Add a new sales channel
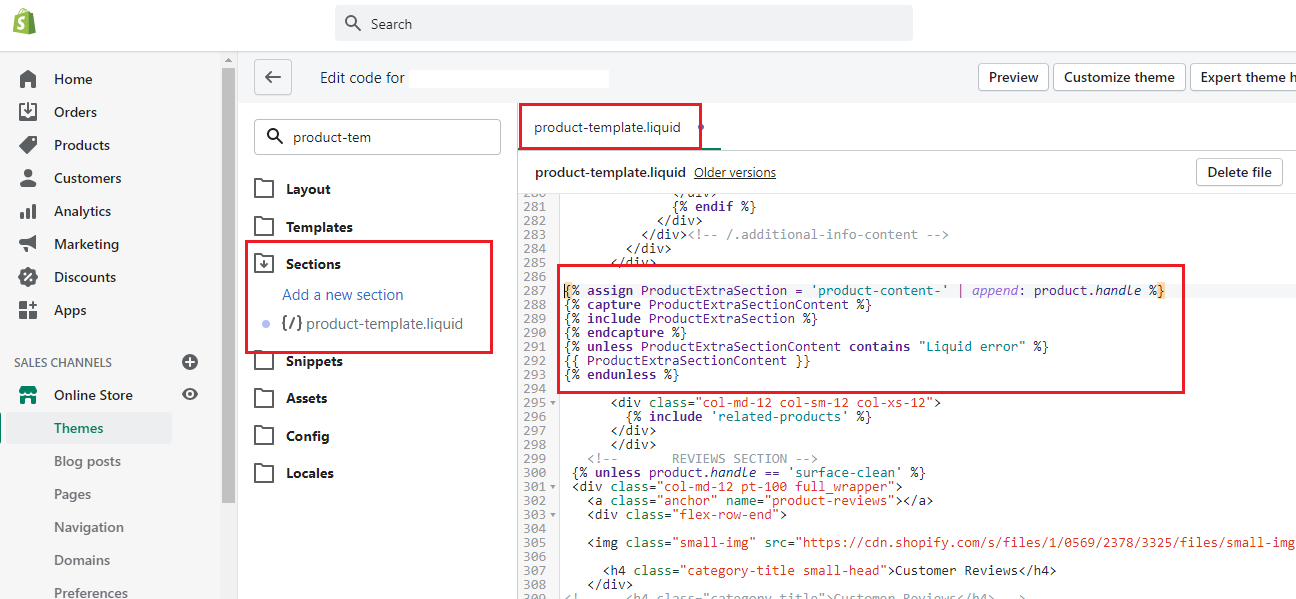This screenshot has height=599, width=1296. [x=190, y=362]
